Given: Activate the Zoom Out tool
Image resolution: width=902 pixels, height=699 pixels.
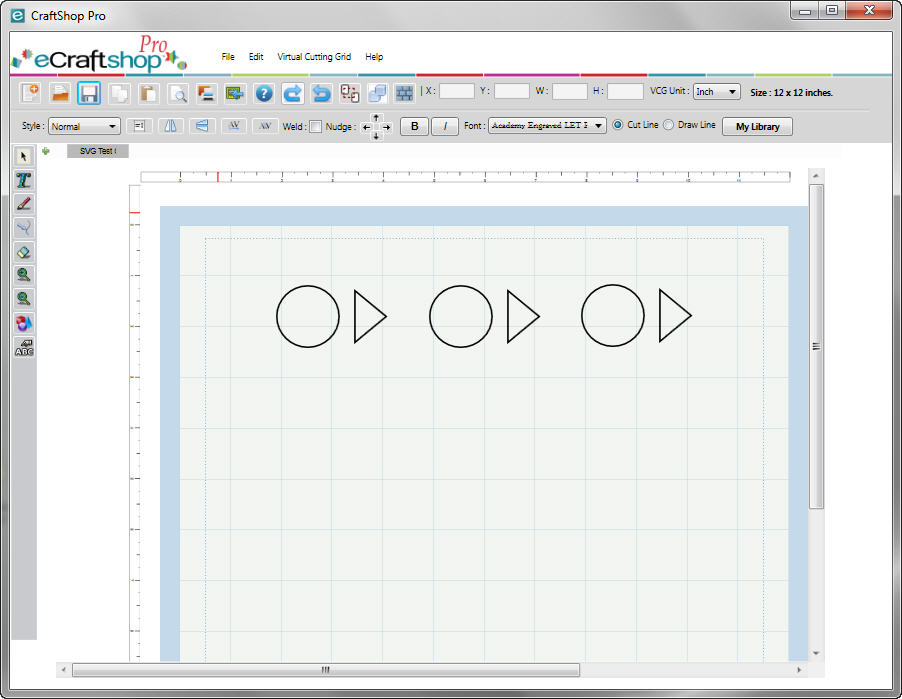Looking at the screenshot, I should click(x=23, y=297).
